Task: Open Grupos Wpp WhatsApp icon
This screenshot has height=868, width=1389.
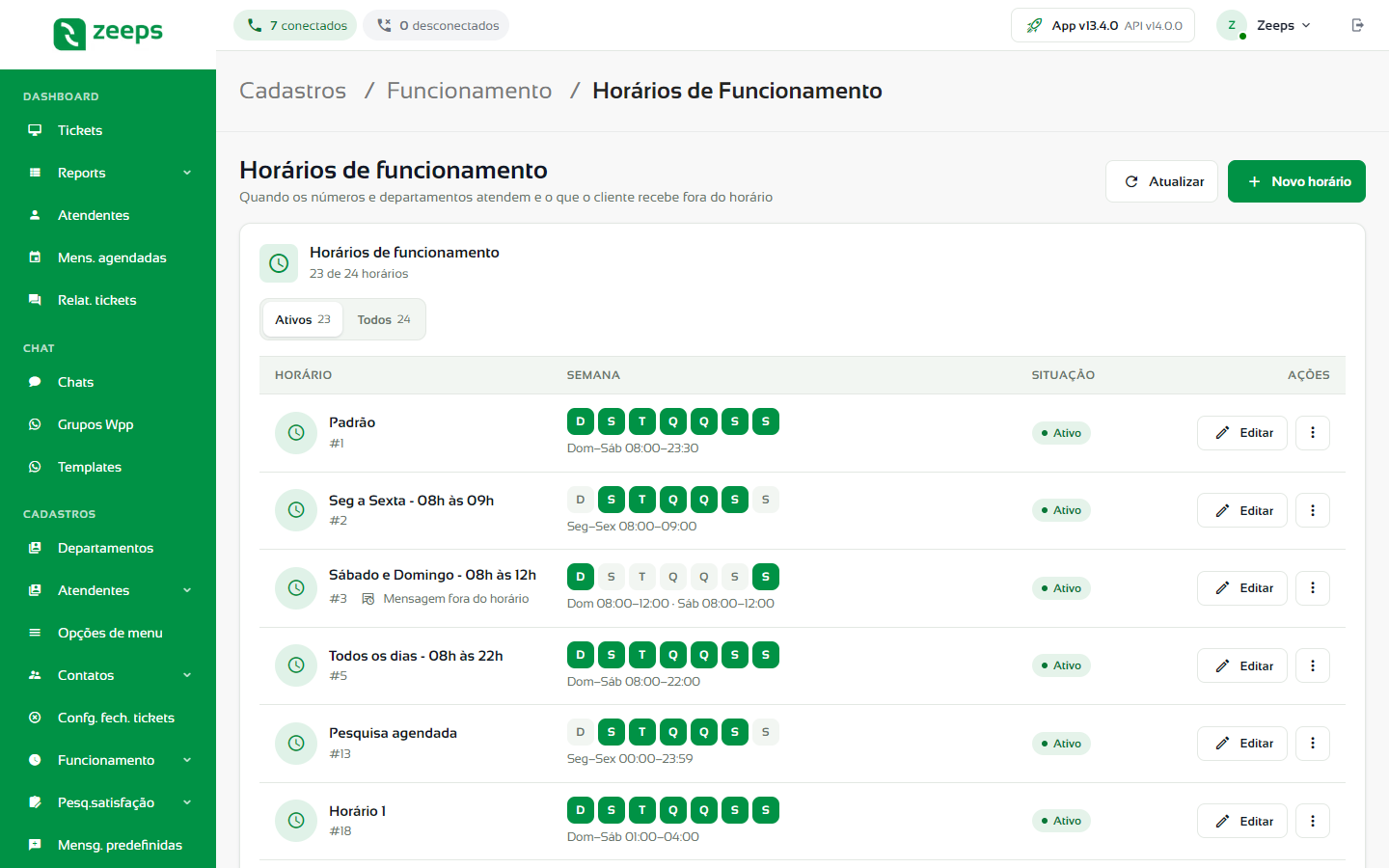Action: tap(35, 424)
